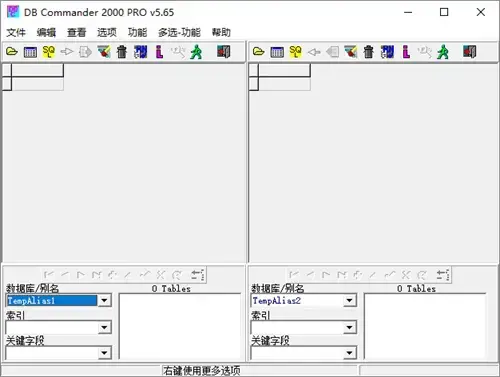The width and height of the screenshot is (500, 377).
Task: Expand the TempAlias2 database dropdown
Action: pyautogui.click(x=349, y=301)
